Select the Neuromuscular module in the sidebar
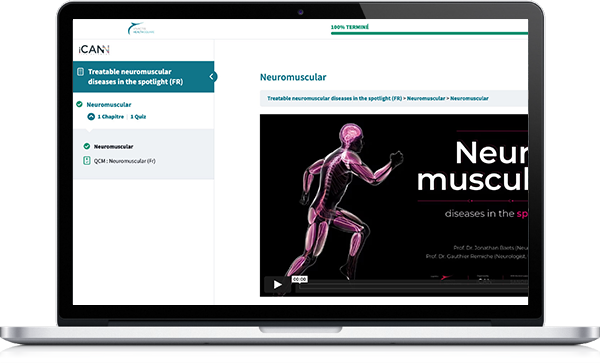The width and height of the screenshot is (600, 363). (x=109, y=104)
